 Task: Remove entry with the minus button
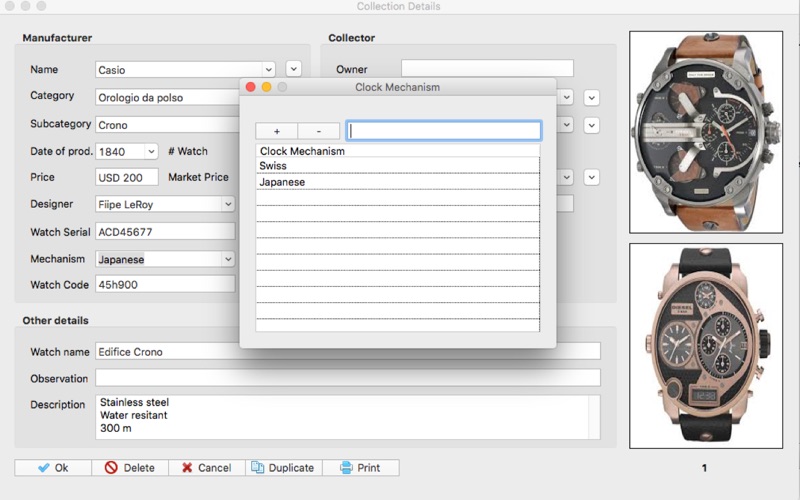pyautogui.click(x=318, y=131)
